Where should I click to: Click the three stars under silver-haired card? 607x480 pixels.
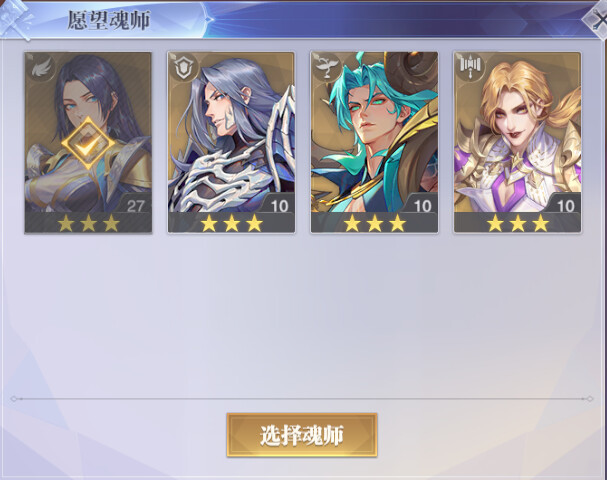[x=232, y=223]
